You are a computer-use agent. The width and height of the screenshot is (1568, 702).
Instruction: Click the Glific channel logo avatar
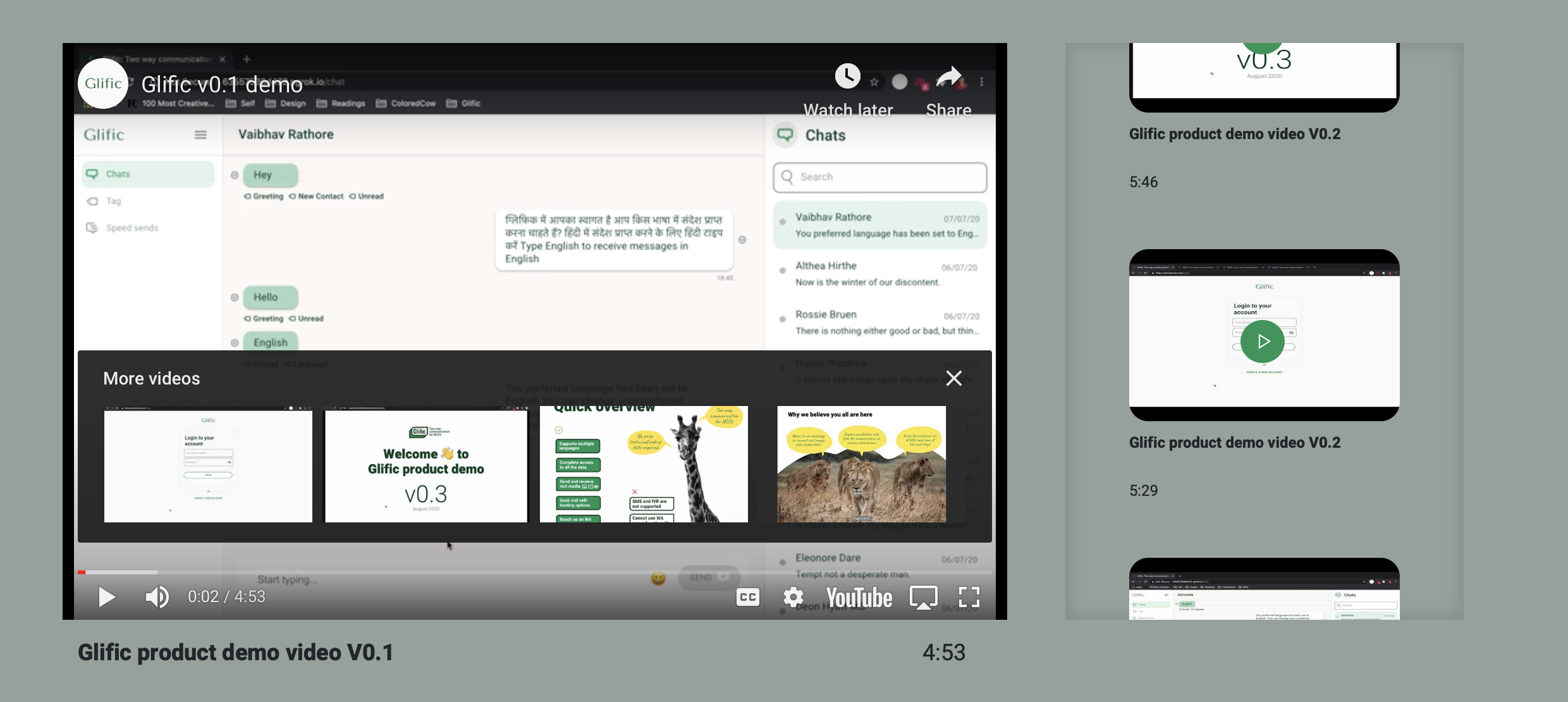tap(103, 83)
